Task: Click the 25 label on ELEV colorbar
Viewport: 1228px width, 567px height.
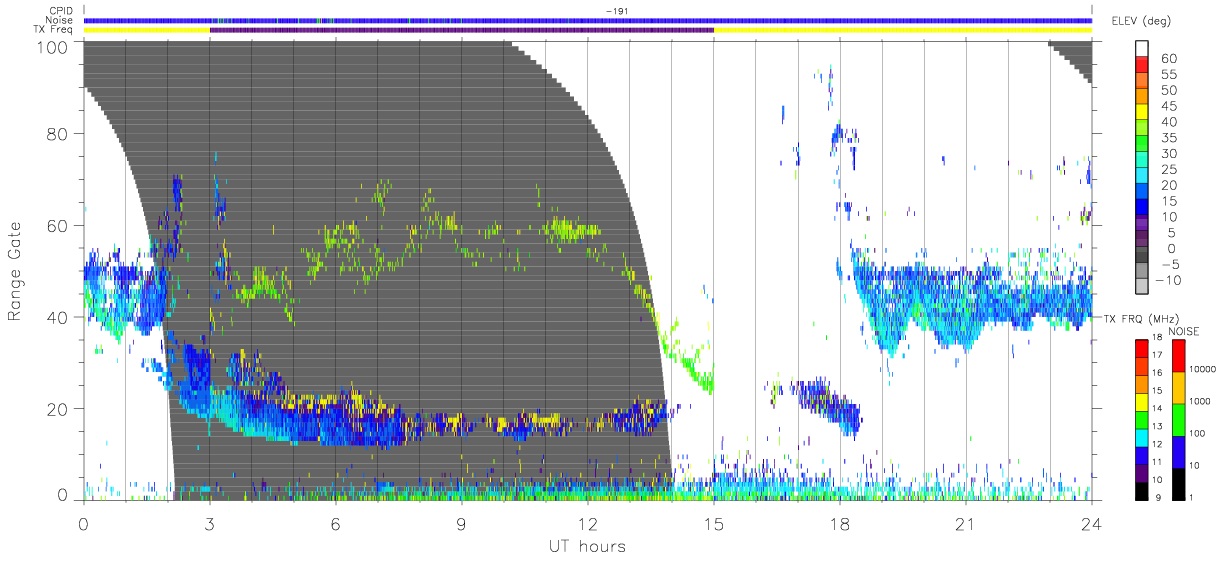Action: point(1169,170)
